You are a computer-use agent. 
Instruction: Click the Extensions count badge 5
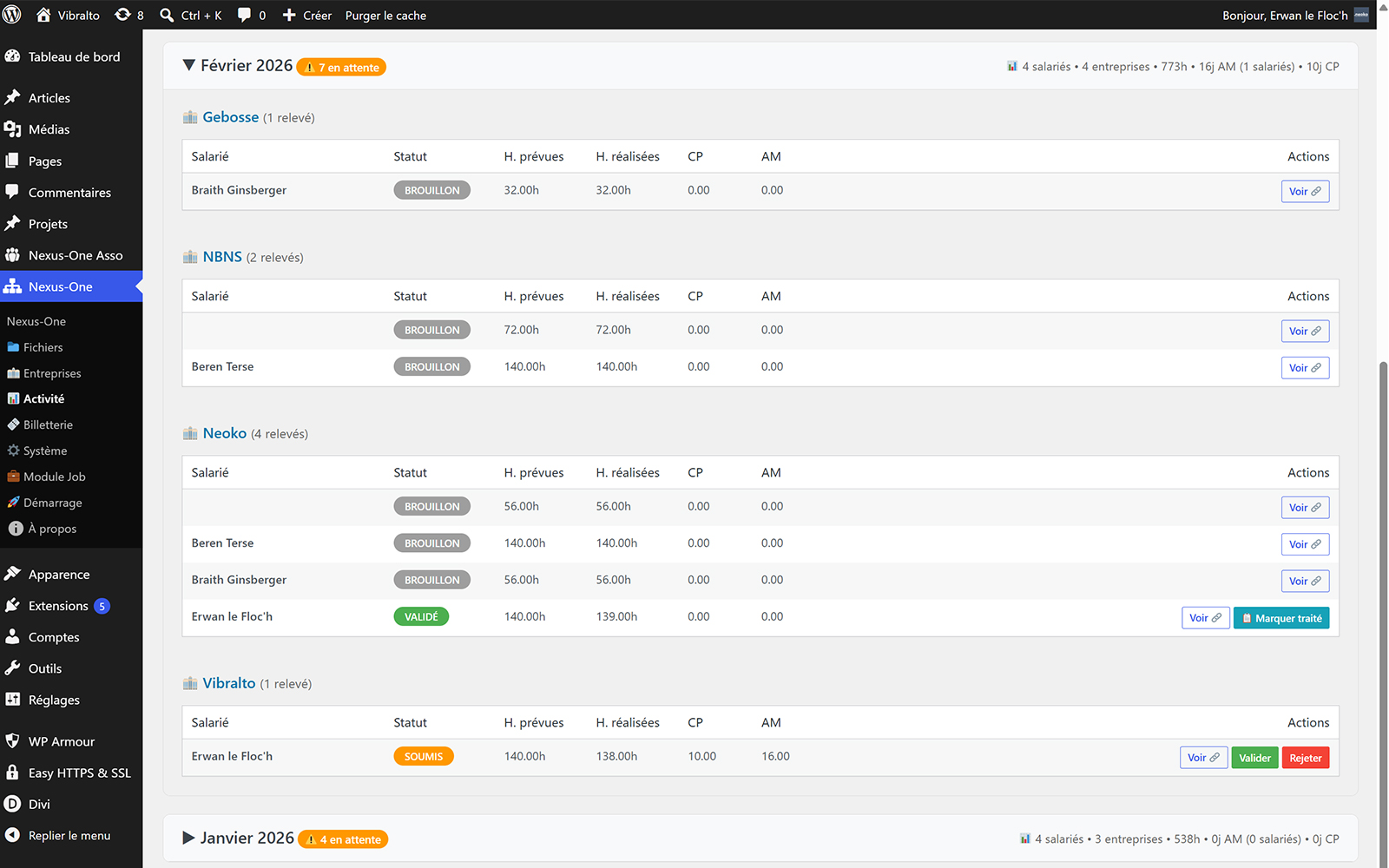coord(102,606)
